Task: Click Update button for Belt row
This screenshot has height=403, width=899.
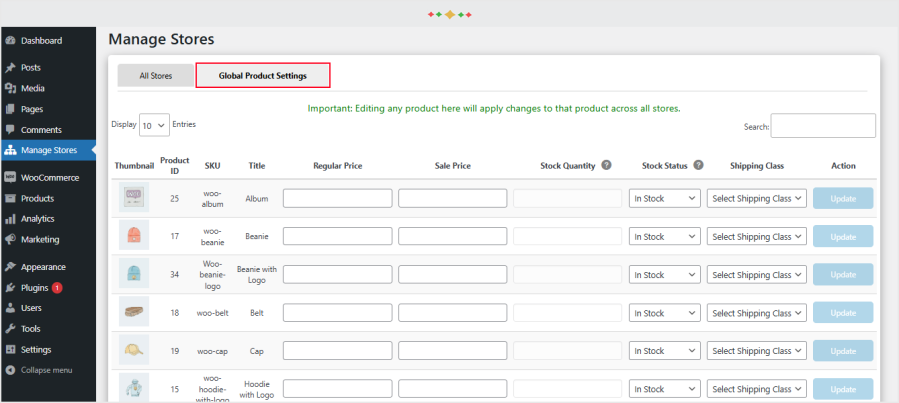Action: click(x=843, y=313)
